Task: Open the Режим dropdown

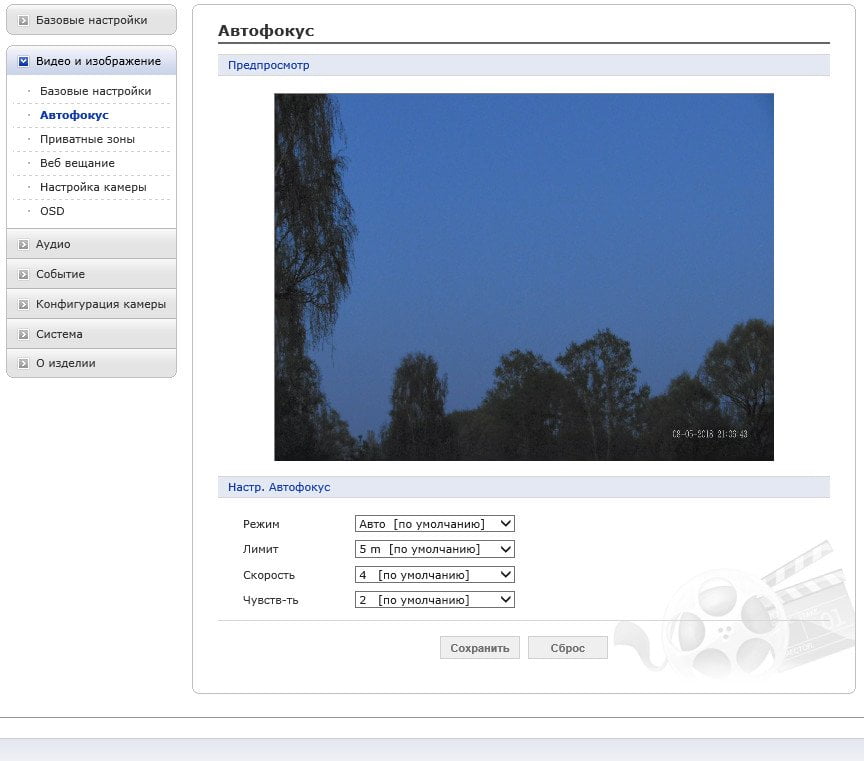Action: coord(435,523)
